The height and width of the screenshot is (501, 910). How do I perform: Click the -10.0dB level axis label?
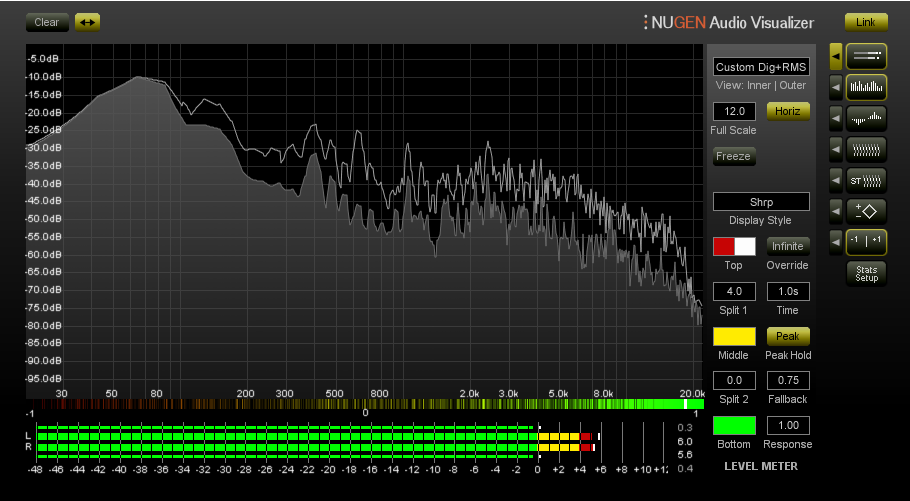click(x=44, y=77)
